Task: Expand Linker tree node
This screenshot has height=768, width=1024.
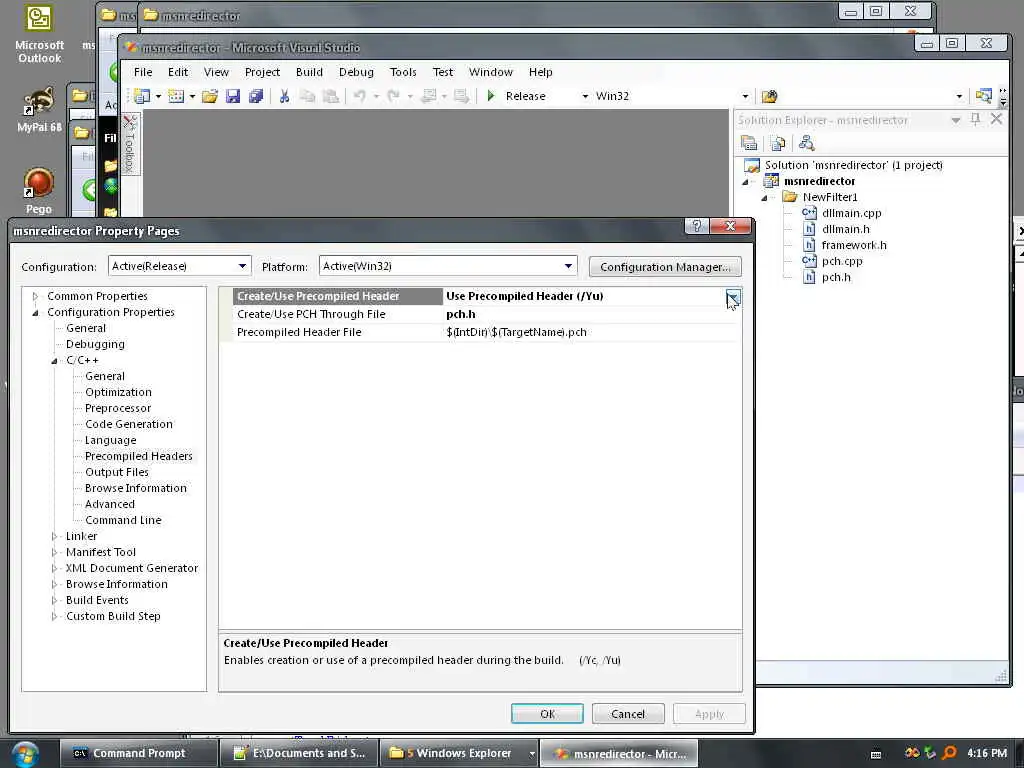Action: point(54,536)
